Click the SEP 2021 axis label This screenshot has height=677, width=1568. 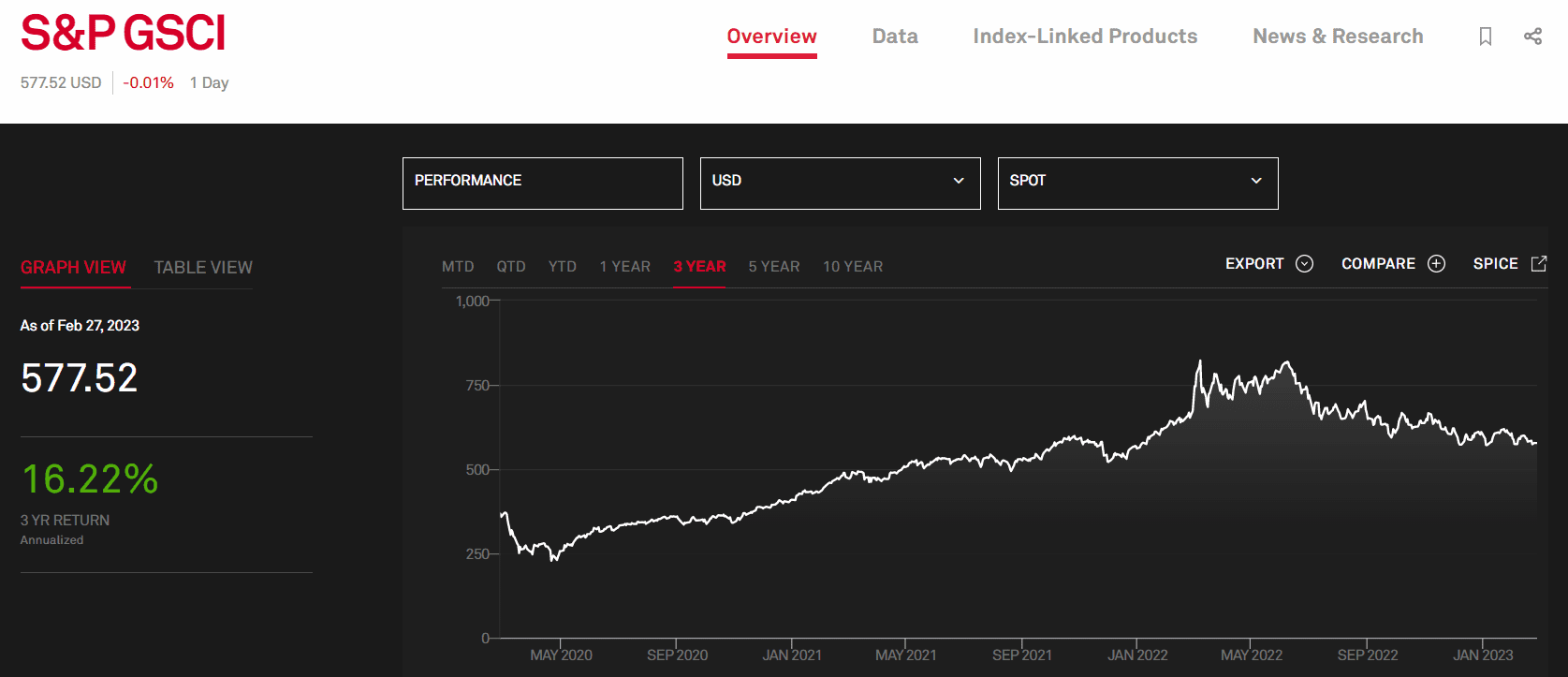pos(1022,655)
